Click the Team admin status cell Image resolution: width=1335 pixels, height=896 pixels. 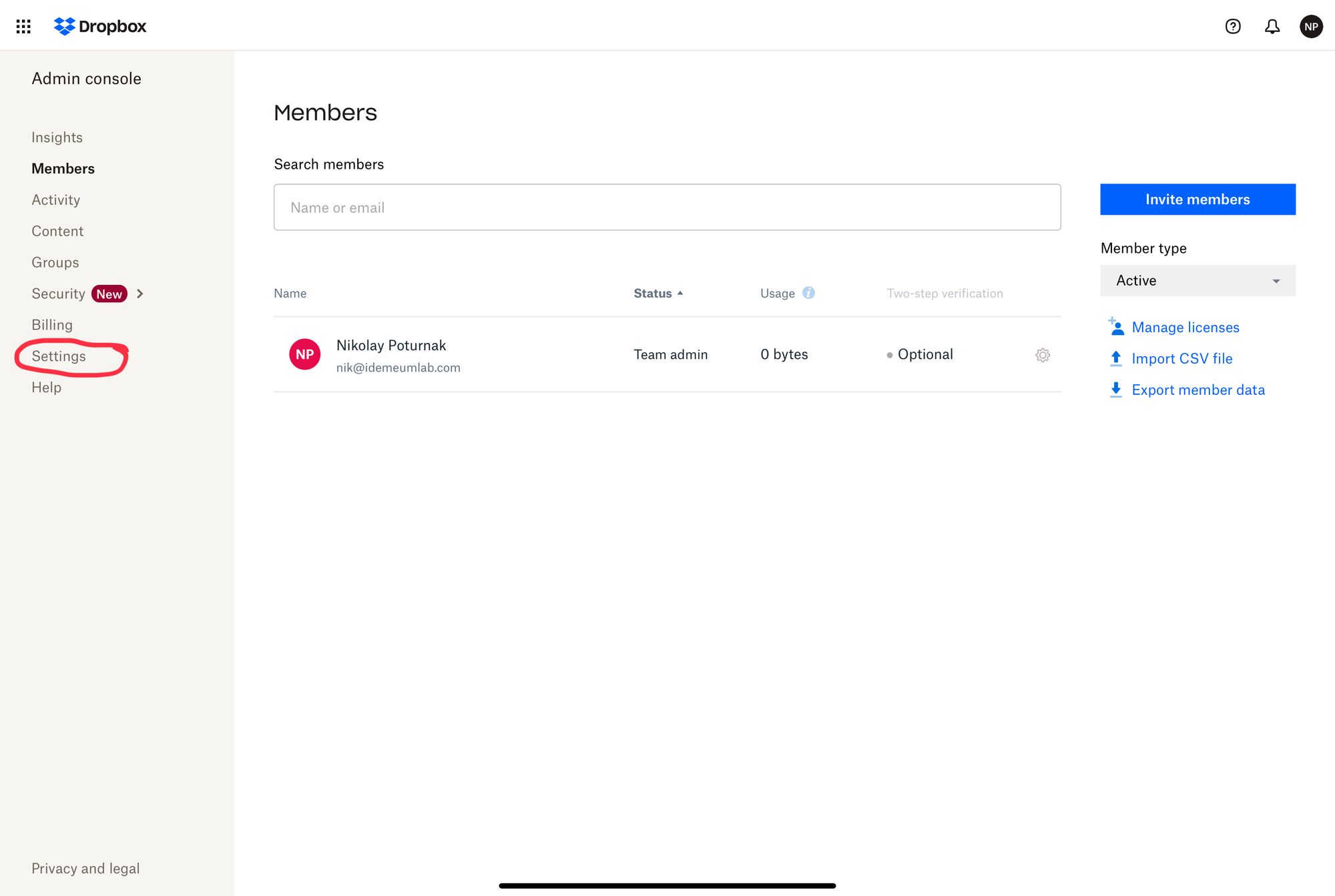(x=670, y=354)
